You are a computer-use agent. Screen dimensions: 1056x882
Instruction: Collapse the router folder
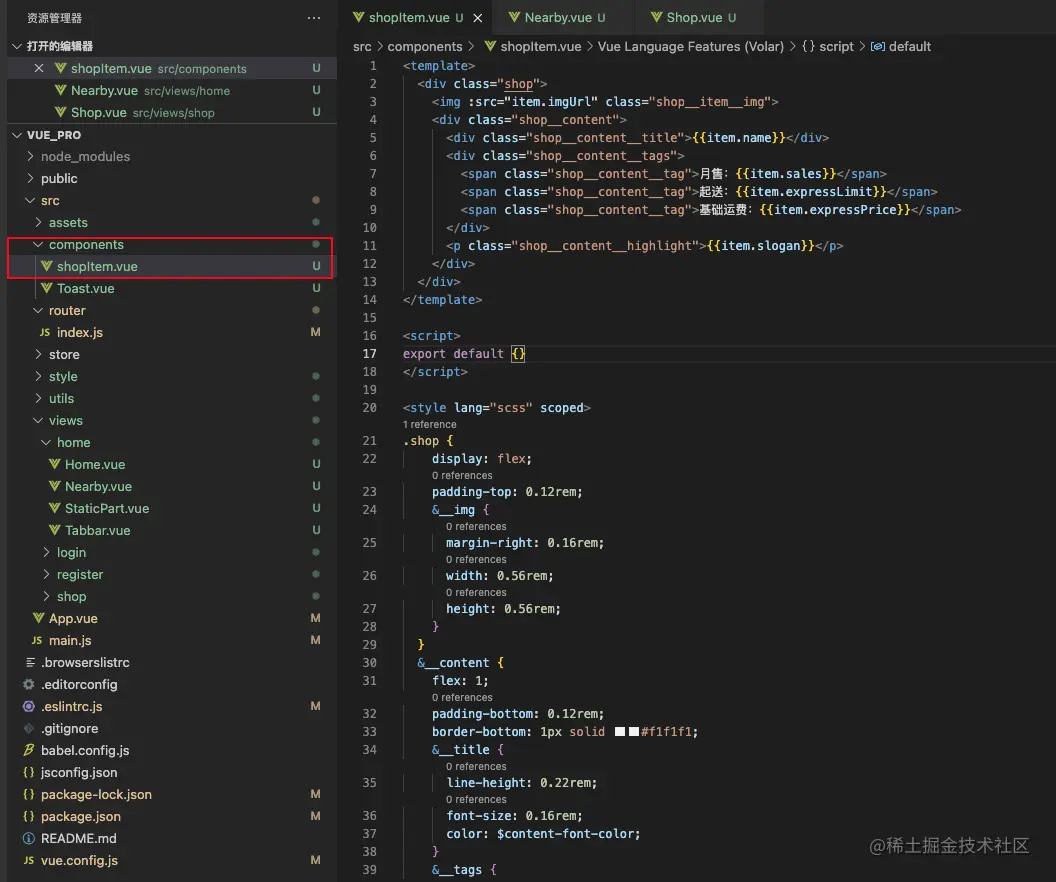coord(38,310)
